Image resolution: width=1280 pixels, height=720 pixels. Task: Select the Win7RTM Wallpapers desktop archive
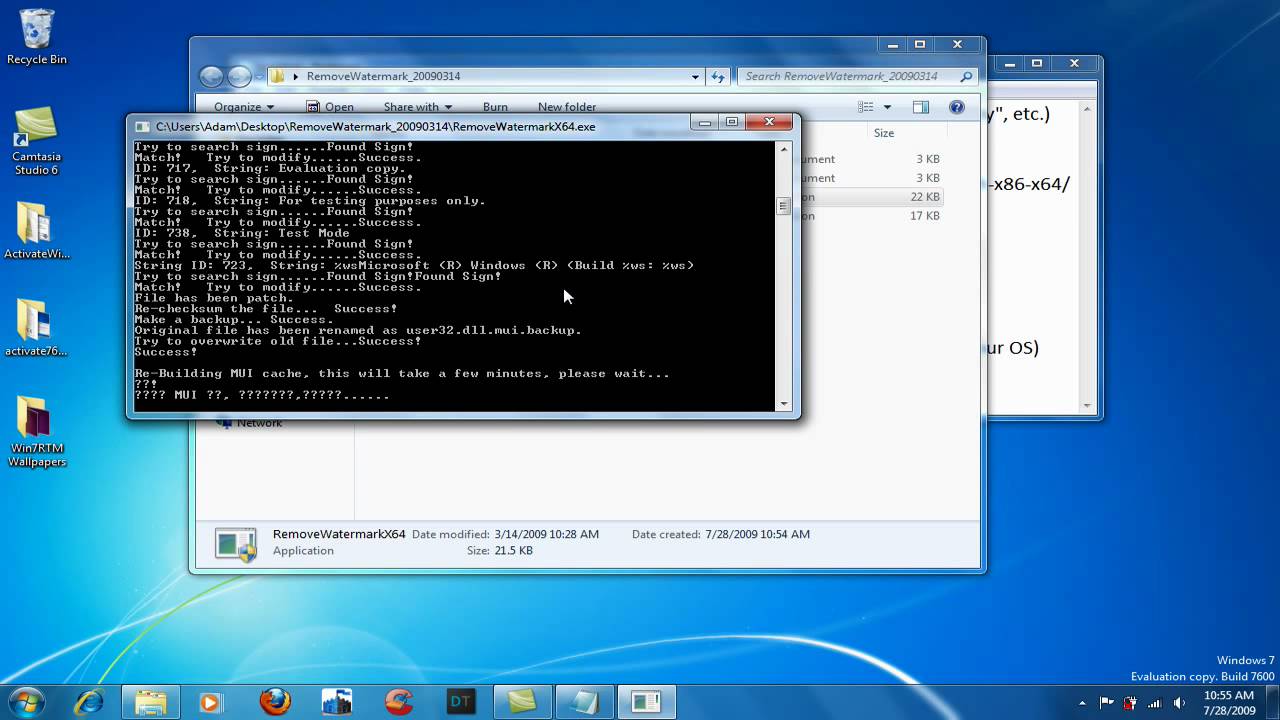[x=37, y=432]
